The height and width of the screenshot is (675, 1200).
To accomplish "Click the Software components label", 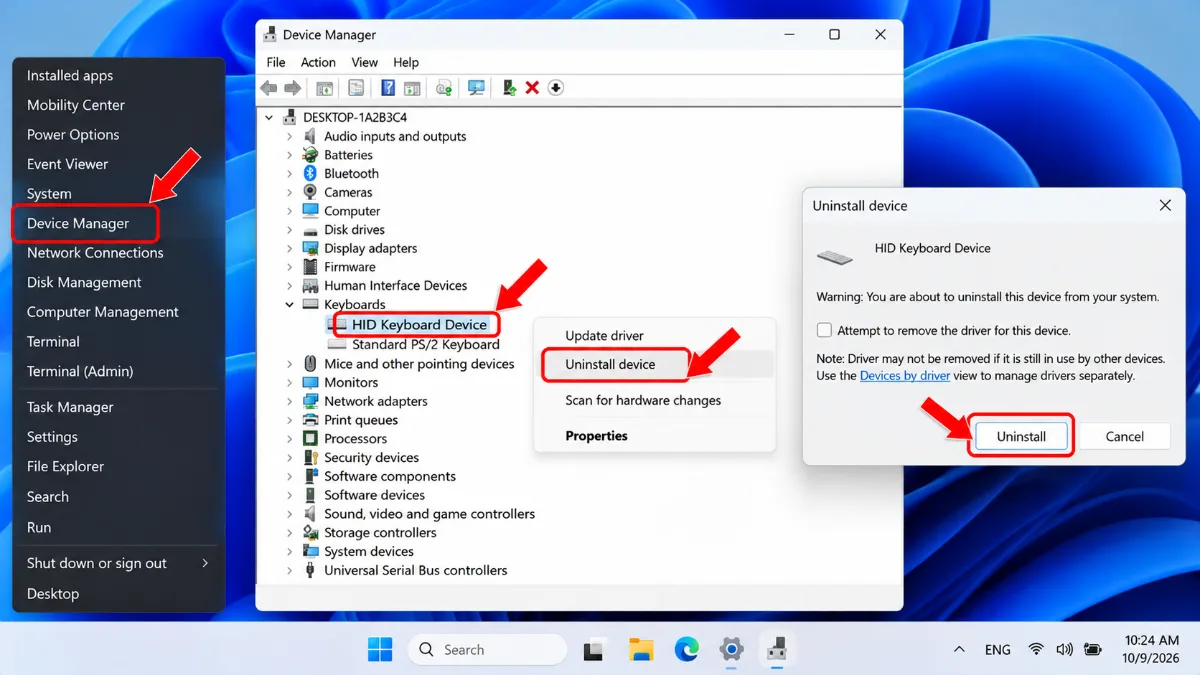I will [390, 477].
